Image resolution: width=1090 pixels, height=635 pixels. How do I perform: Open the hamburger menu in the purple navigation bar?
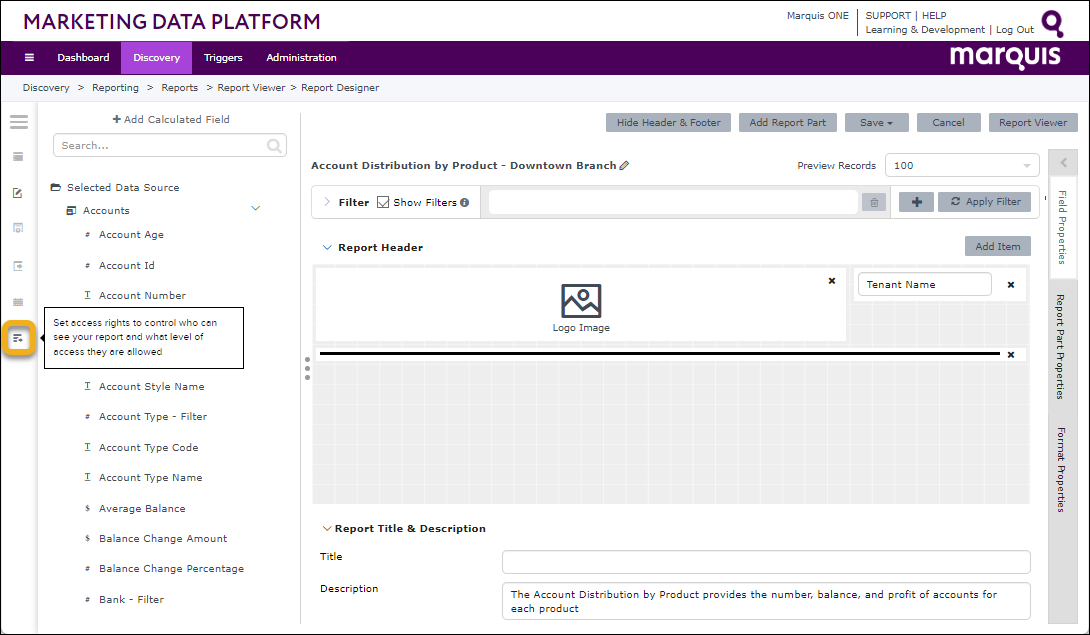click(x=29, y=58)
